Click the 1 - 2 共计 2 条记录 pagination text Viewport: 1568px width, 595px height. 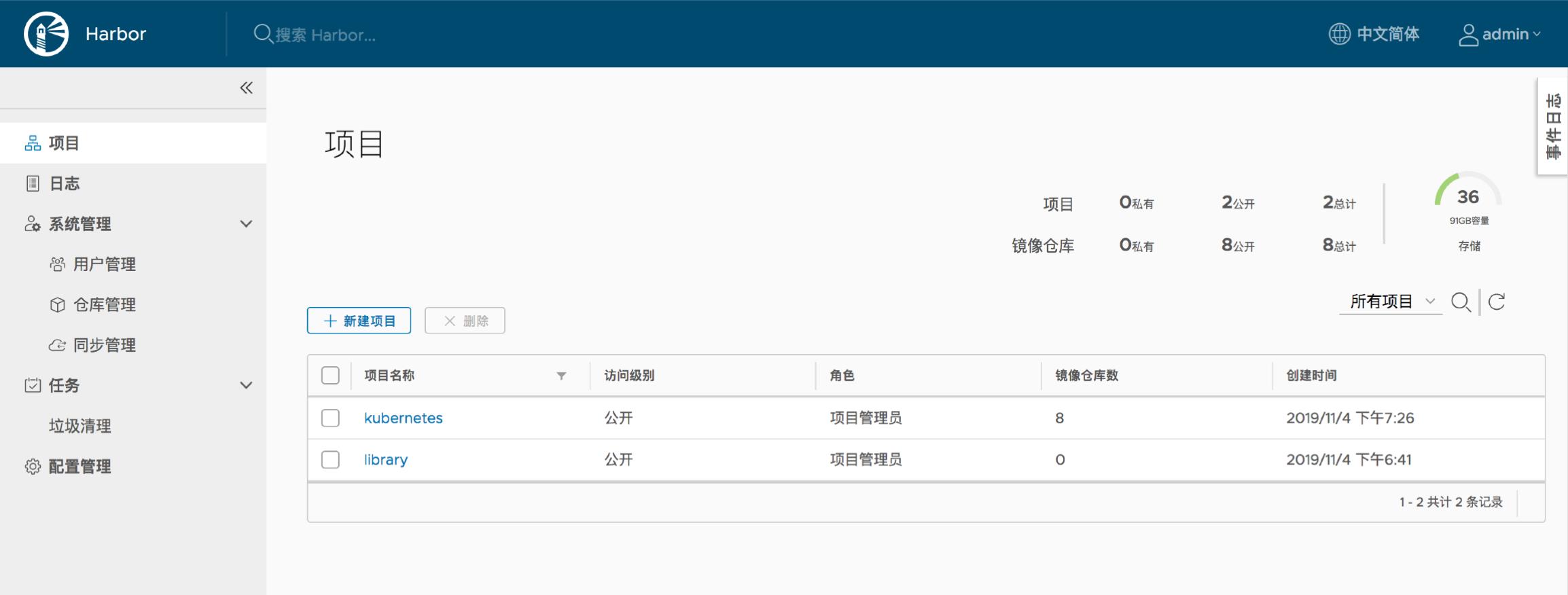[x=1450, y=502]
